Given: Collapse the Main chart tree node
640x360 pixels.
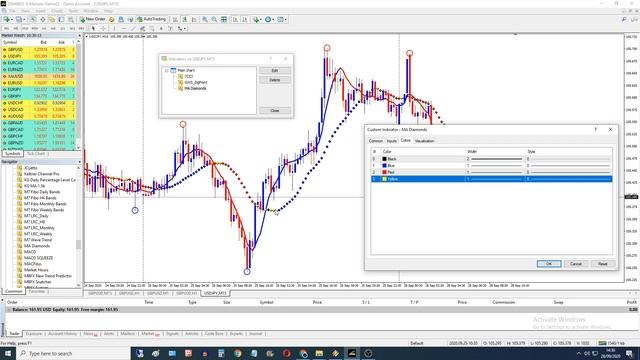Looking at the screenshot, I should point(167,70).
